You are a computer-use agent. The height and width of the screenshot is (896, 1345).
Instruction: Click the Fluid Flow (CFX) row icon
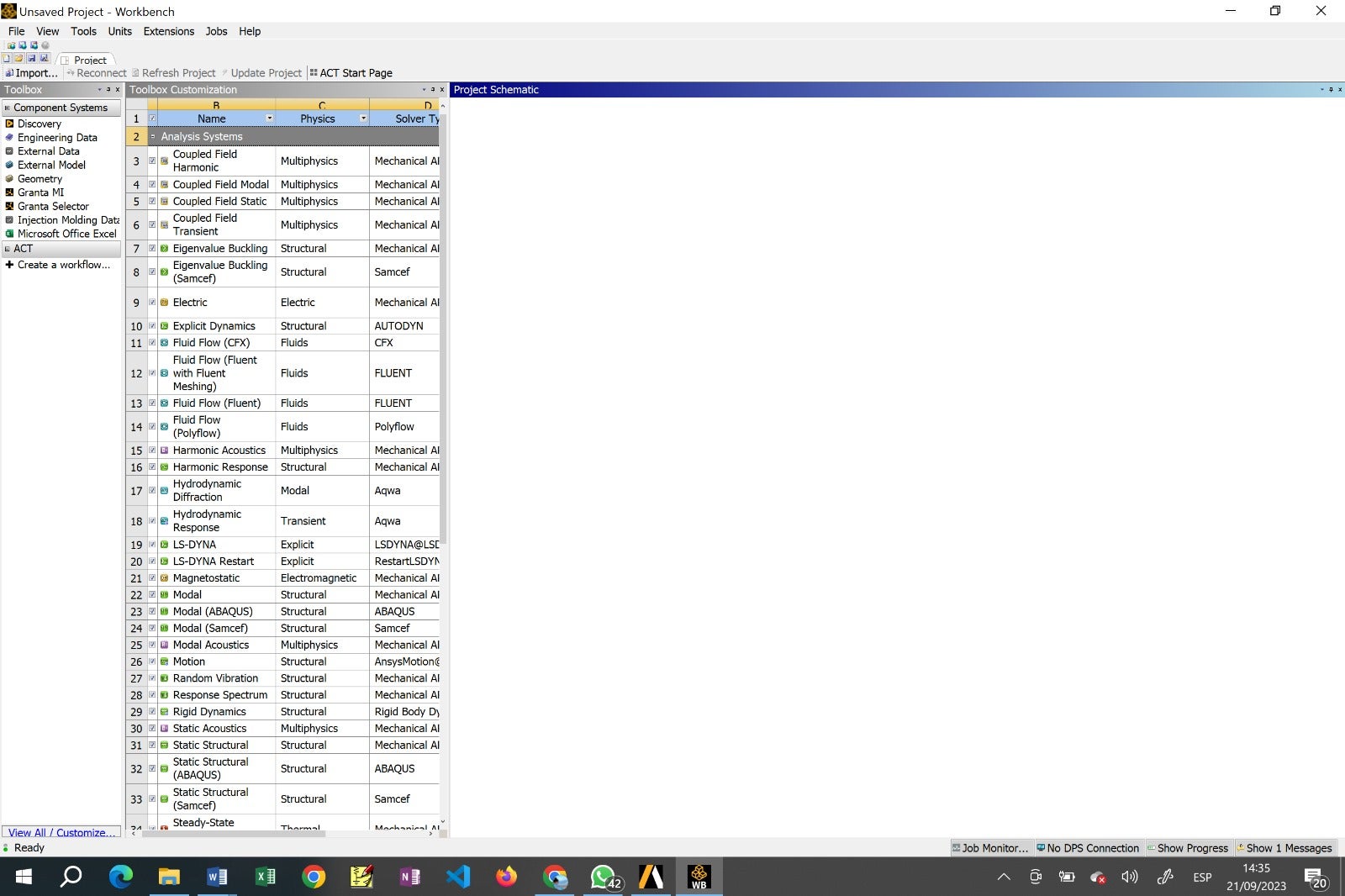164,343
